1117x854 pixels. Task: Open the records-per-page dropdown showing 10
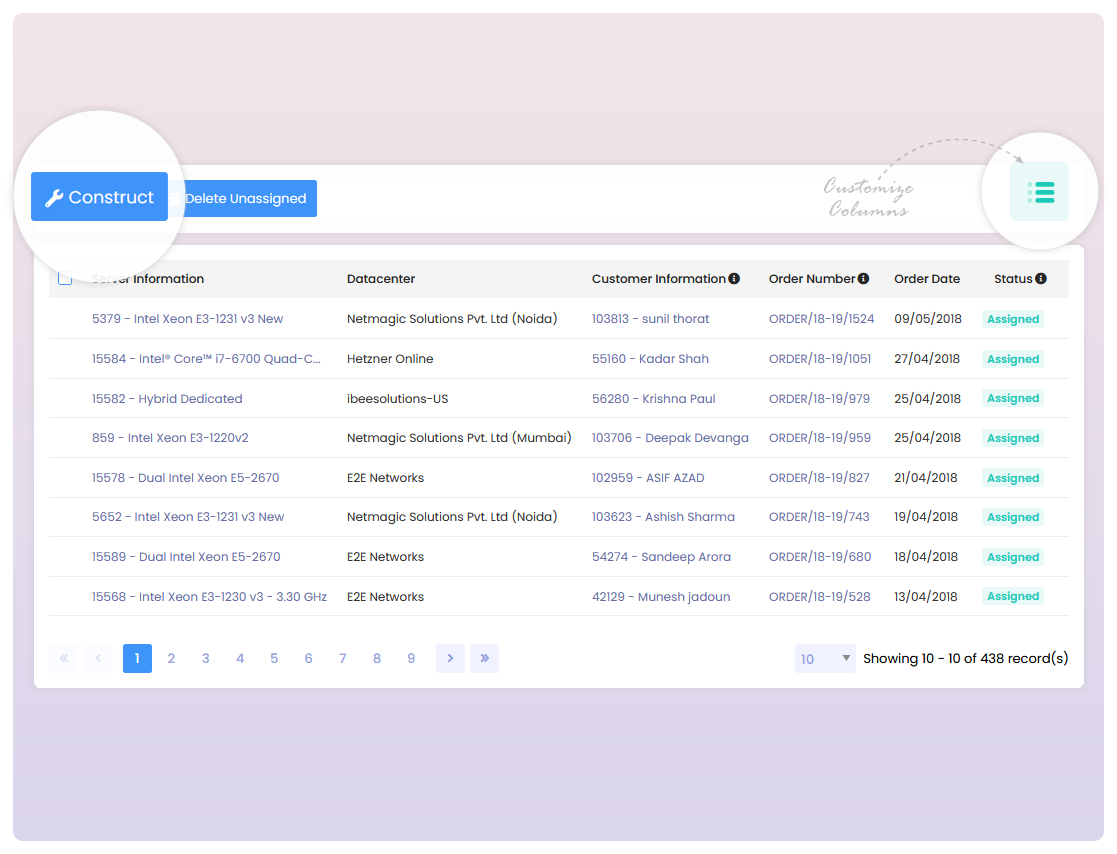coord(825,658)
